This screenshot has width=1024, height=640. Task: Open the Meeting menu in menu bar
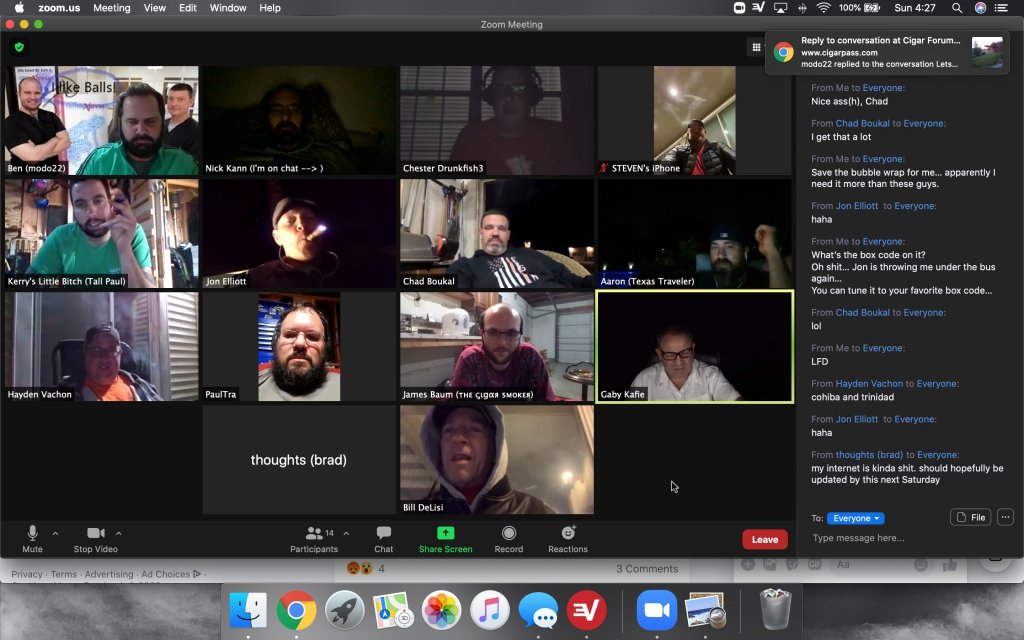[x=111, y=8]
